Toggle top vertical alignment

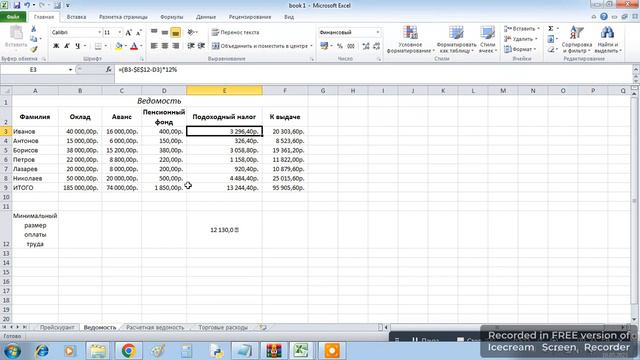[154, 32]
